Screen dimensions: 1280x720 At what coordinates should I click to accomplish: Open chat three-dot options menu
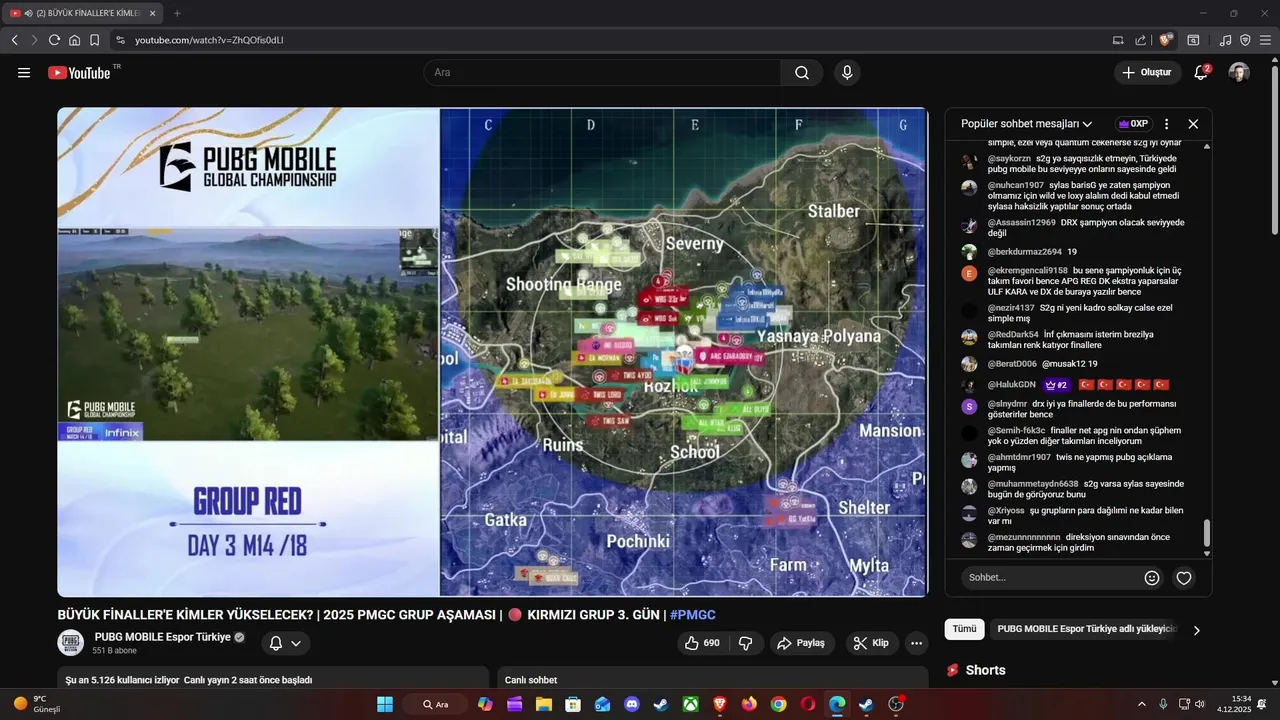pos(1166,124)
